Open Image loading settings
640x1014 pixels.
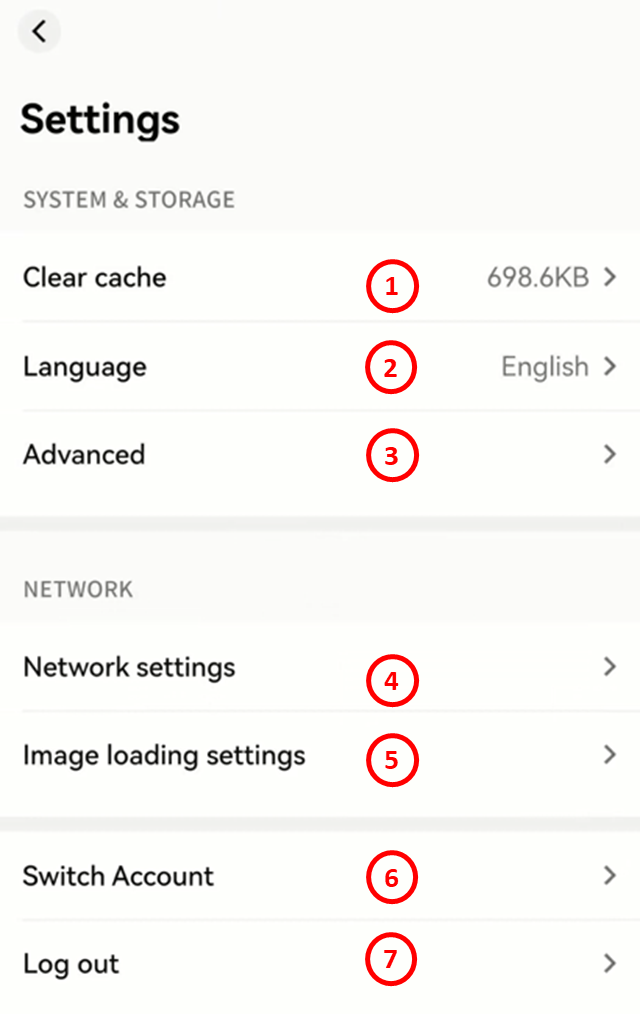(x=164, y=755)
